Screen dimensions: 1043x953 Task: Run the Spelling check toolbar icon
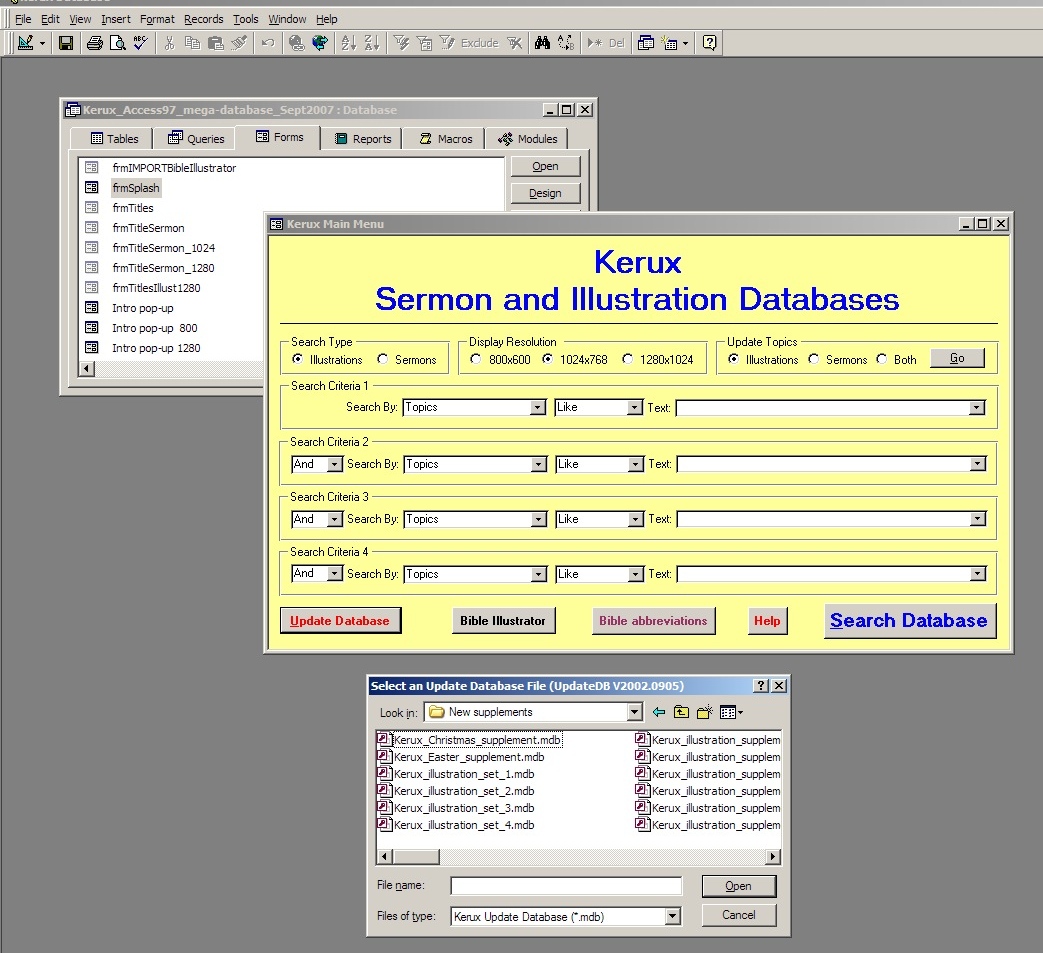[x=140, y=43]
